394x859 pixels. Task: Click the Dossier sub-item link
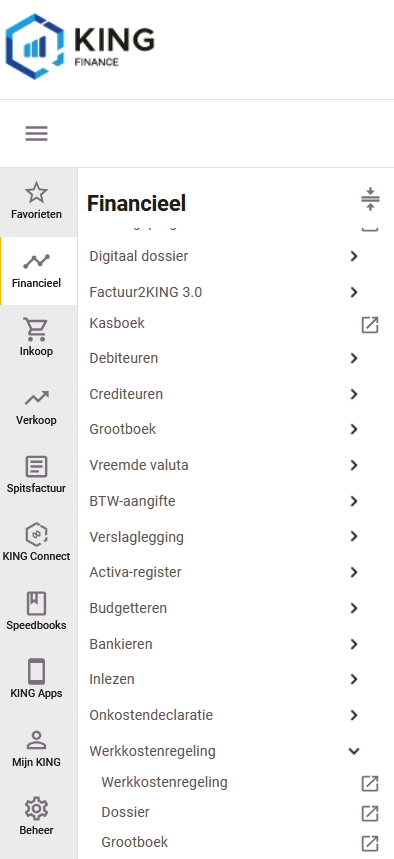click(125, 812)
